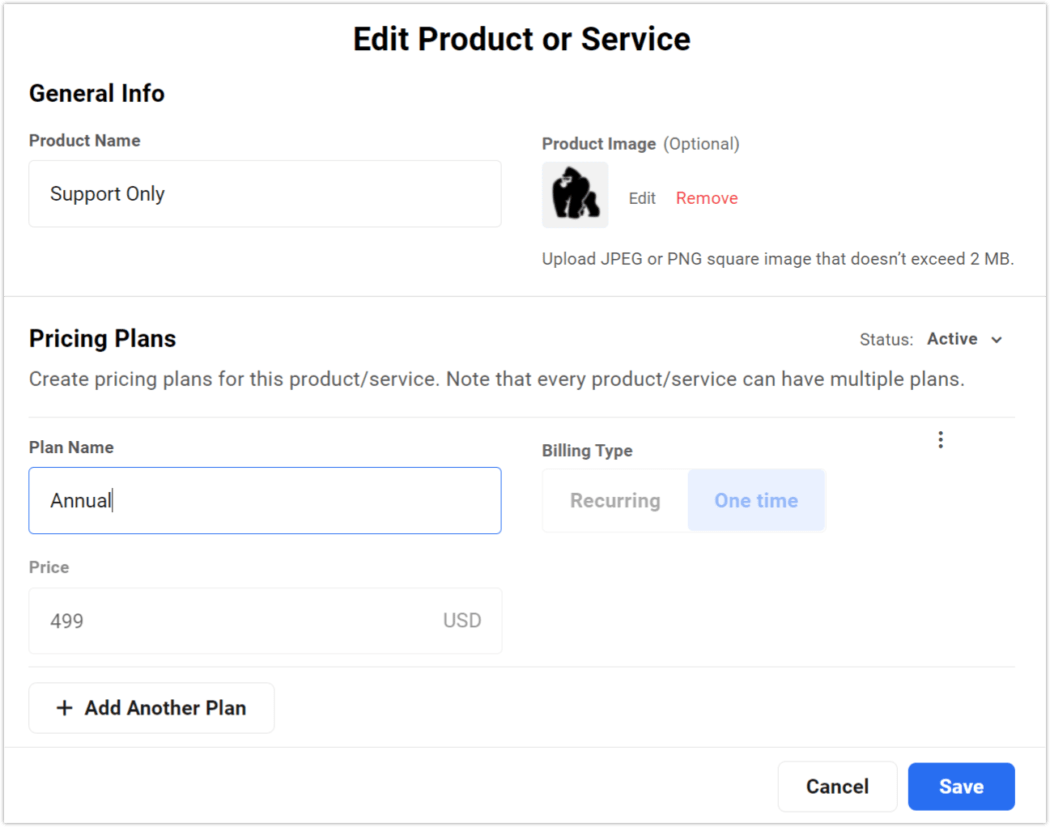1050x827 pixels.
Task: Click the Pricing Plans section heading
Action: (x=102, y=338)
